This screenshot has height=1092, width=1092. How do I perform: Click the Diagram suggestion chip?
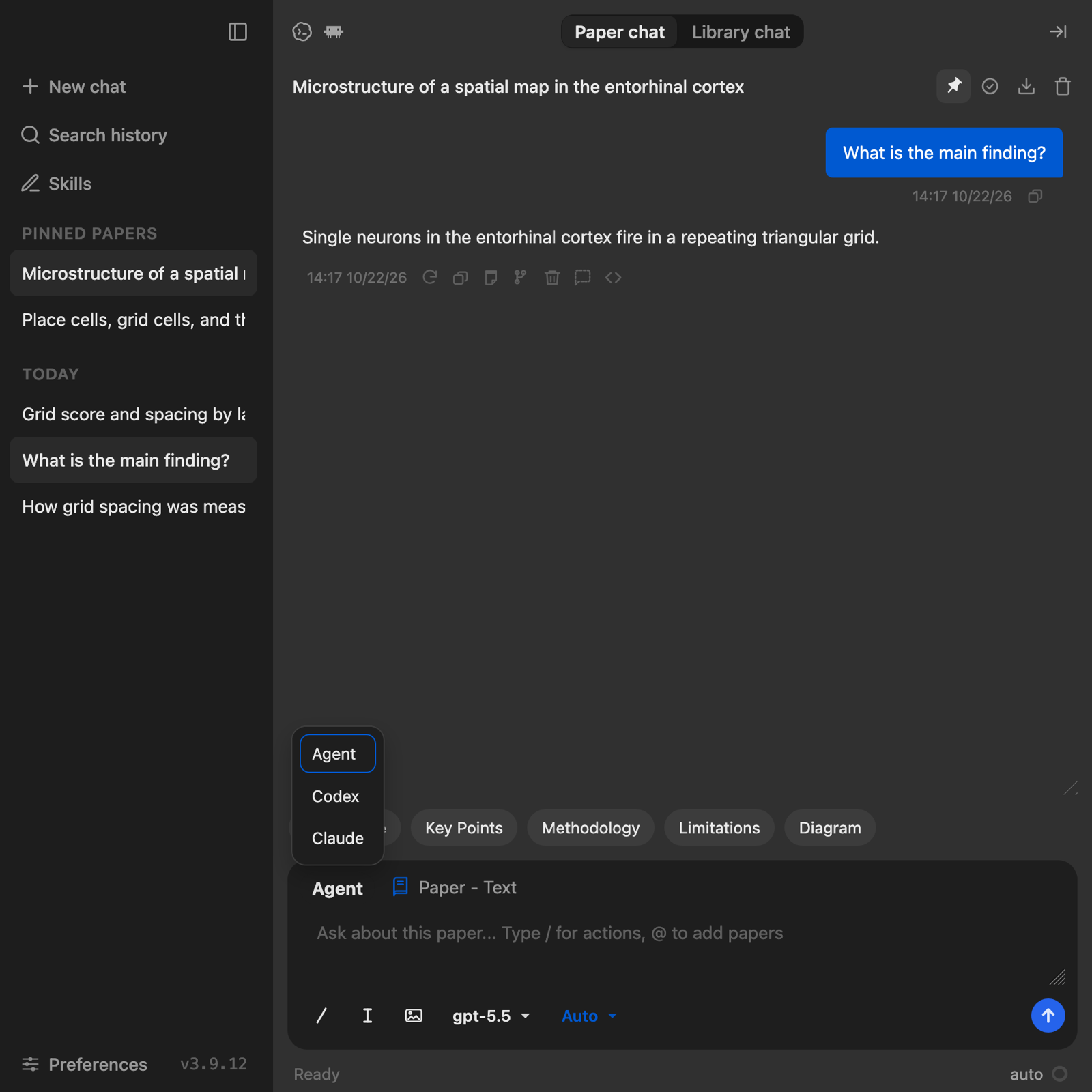(x=830, y=828)
